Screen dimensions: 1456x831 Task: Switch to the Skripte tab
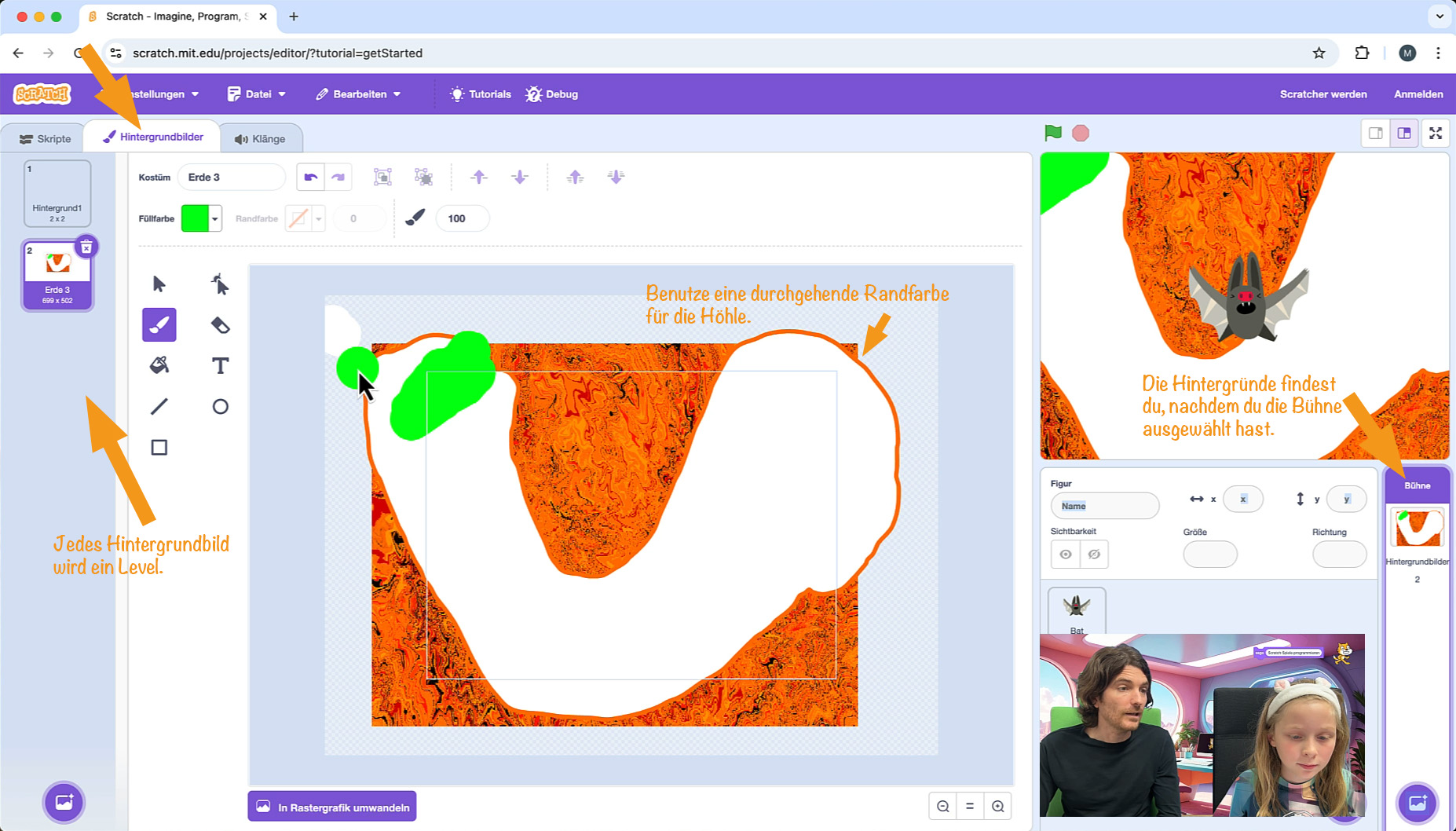(46, 139)
